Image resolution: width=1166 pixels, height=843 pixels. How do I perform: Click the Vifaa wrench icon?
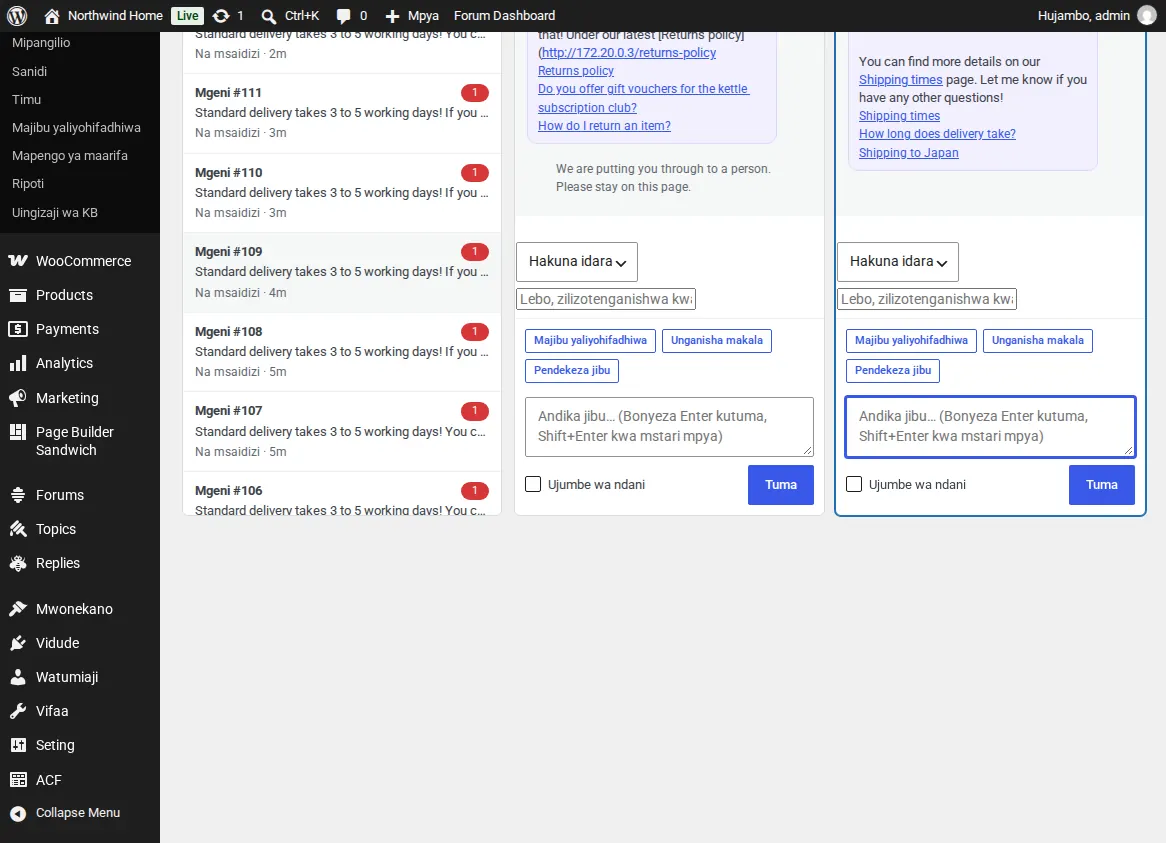[18, 711]
